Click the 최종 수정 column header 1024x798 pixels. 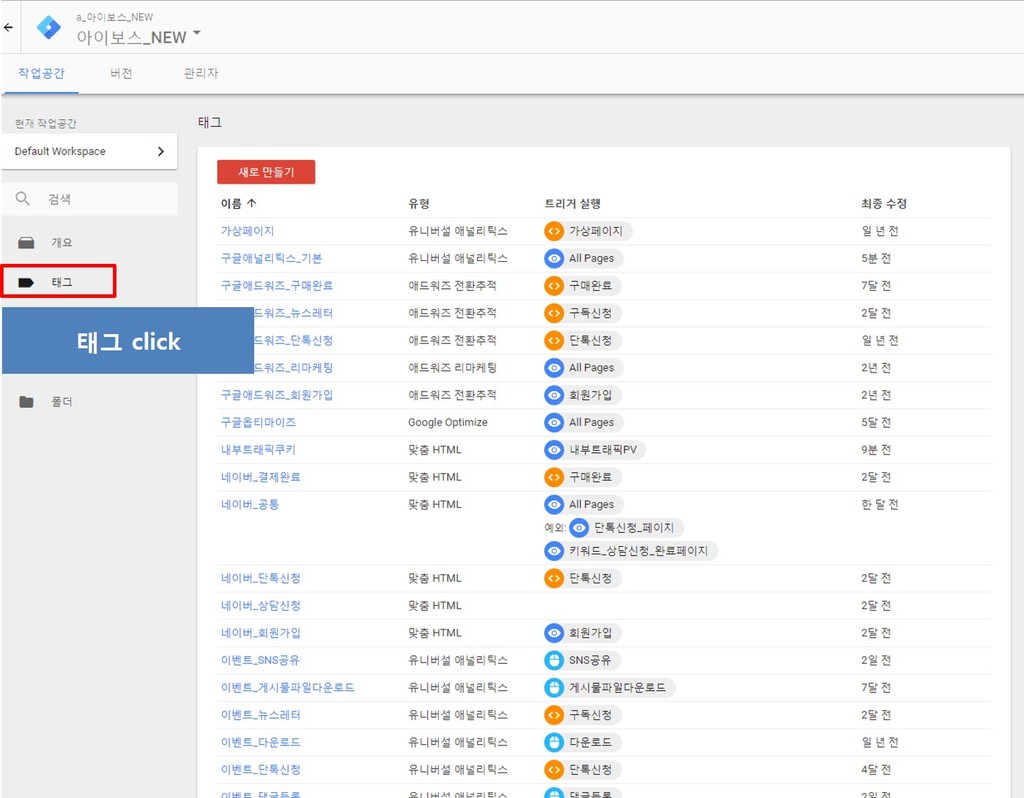(x=884, y=204)
